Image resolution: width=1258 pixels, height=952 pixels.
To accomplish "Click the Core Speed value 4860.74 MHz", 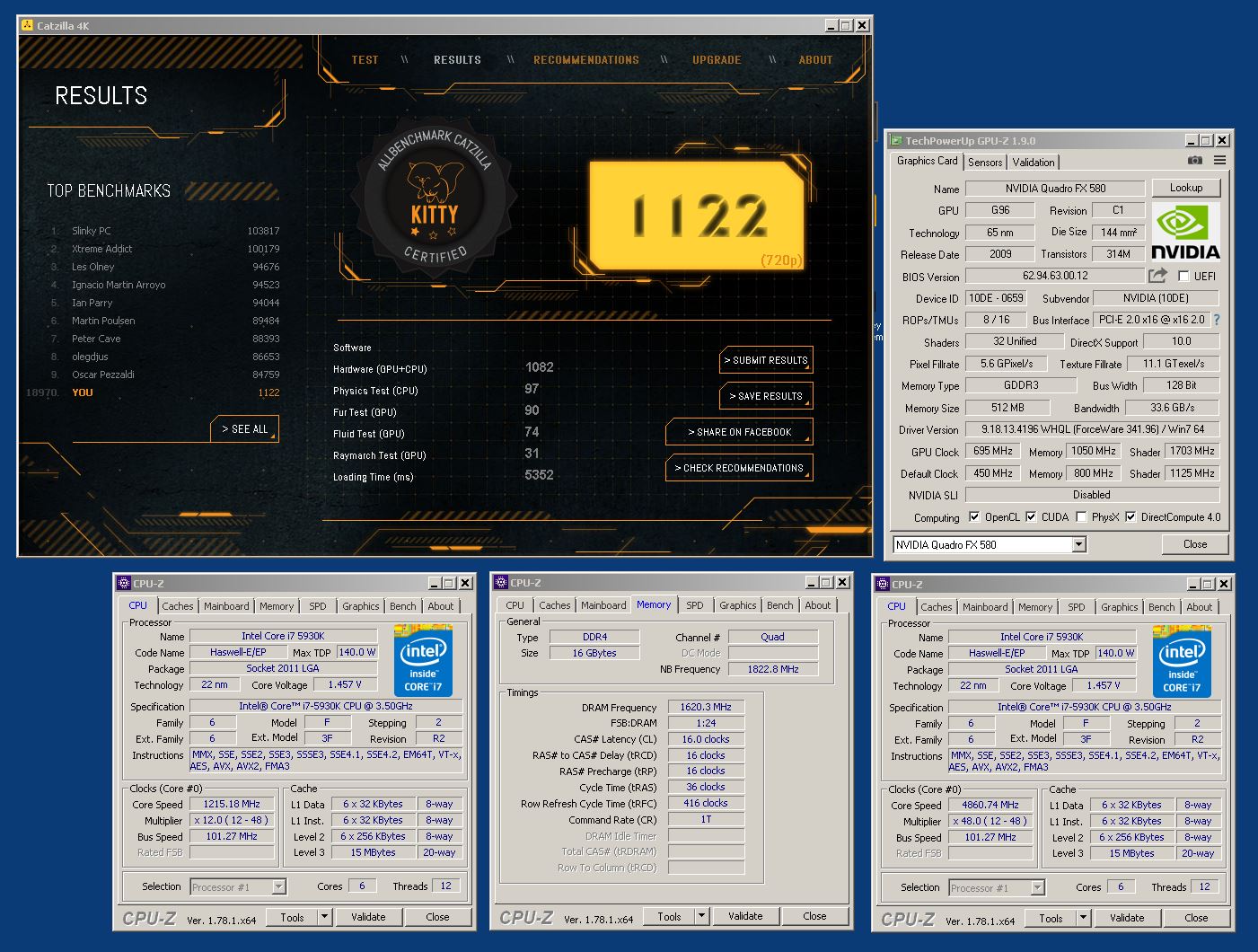I will tap(990, 806).
